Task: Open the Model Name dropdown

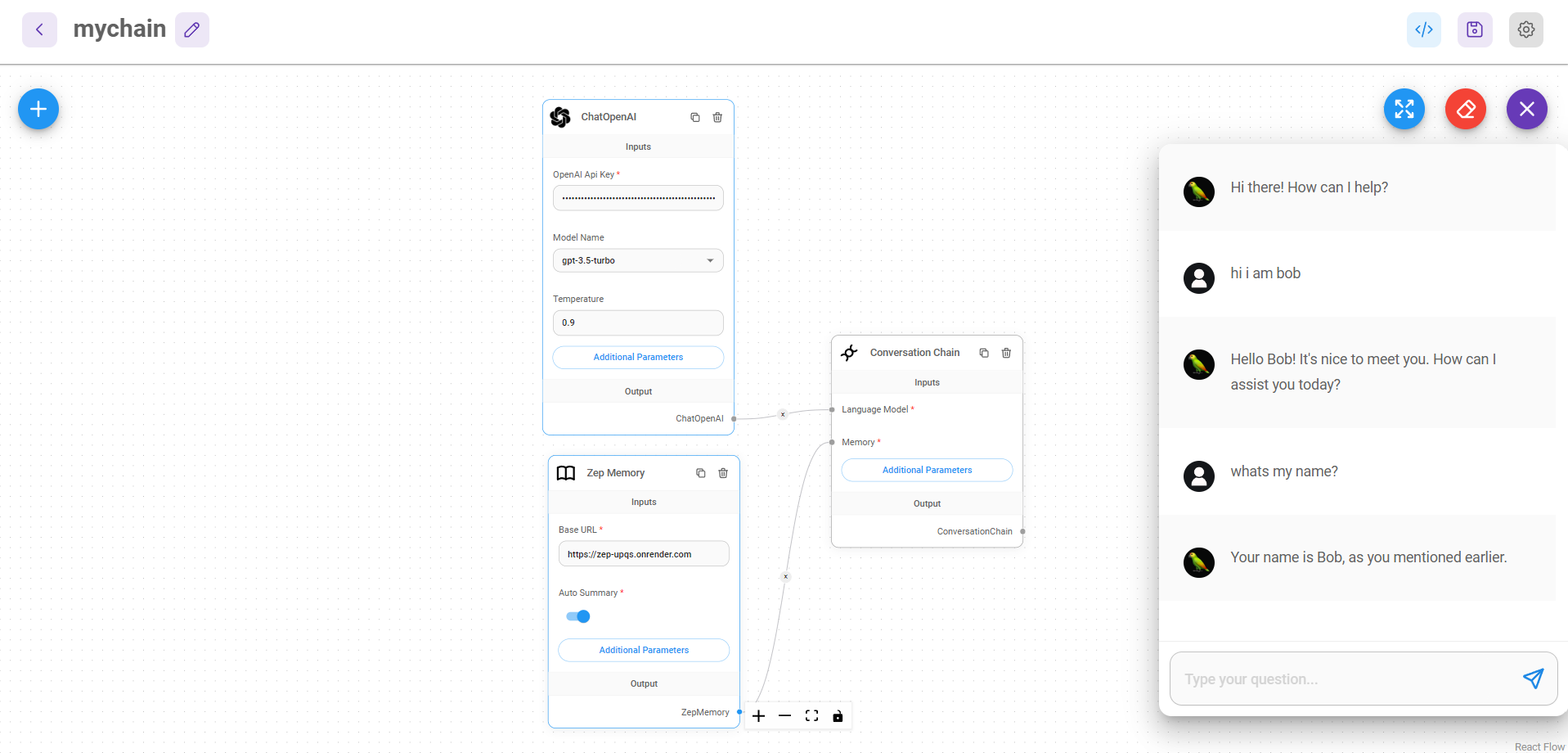Action: pos(638,260)
